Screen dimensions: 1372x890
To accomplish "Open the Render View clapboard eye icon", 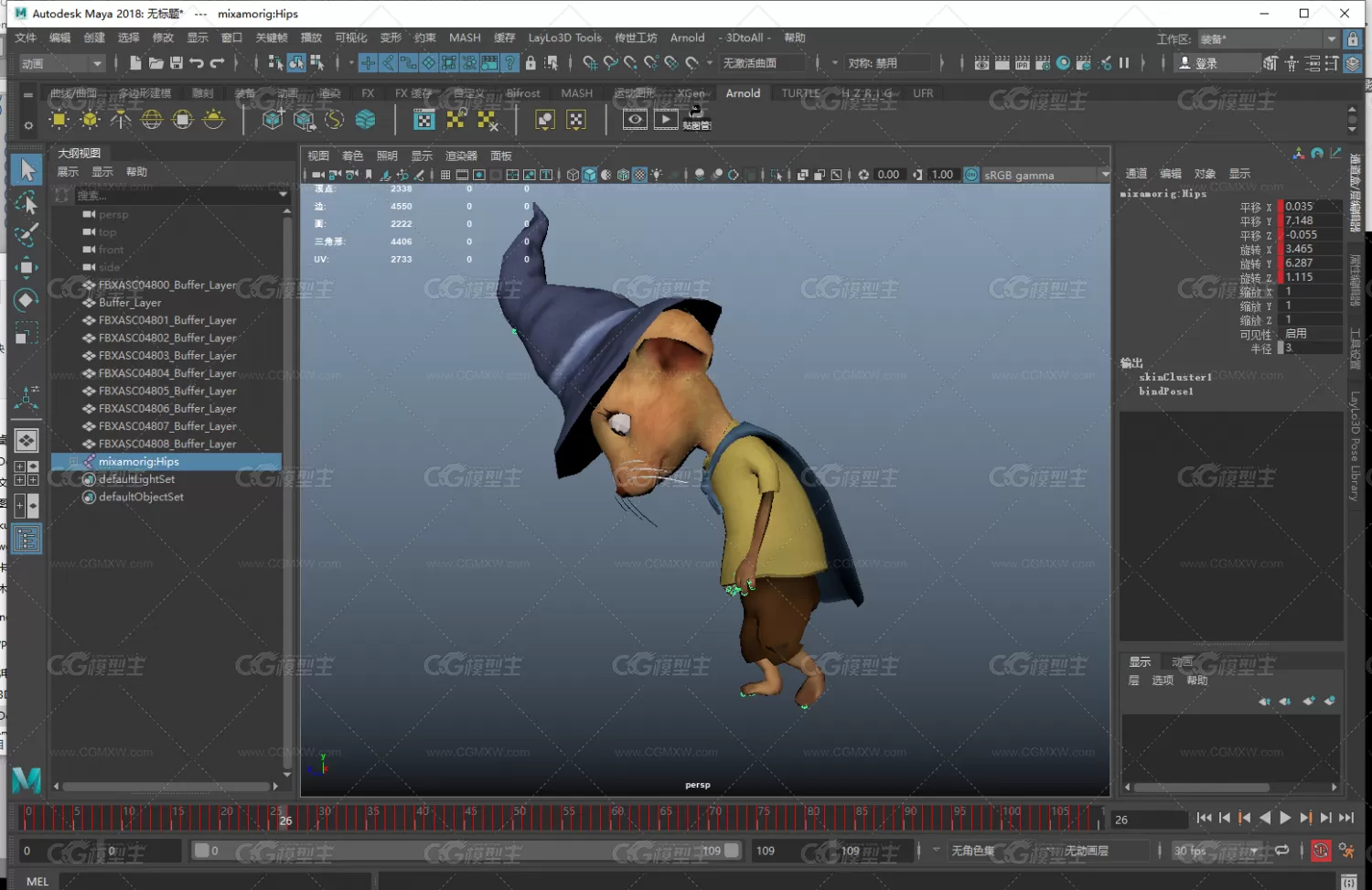I will 981,63.
